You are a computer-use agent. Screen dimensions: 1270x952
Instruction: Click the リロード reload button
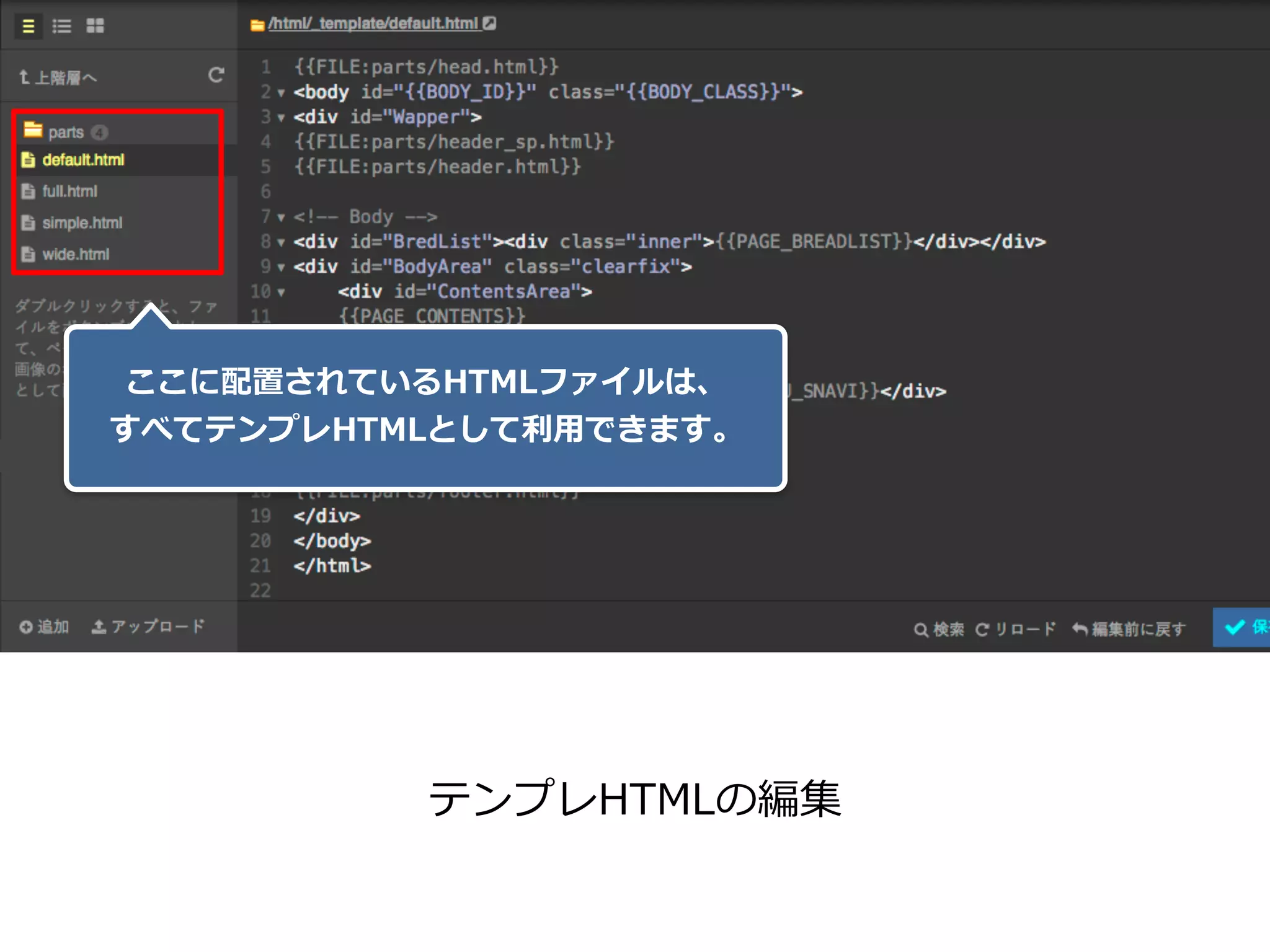click(1015, 629)
